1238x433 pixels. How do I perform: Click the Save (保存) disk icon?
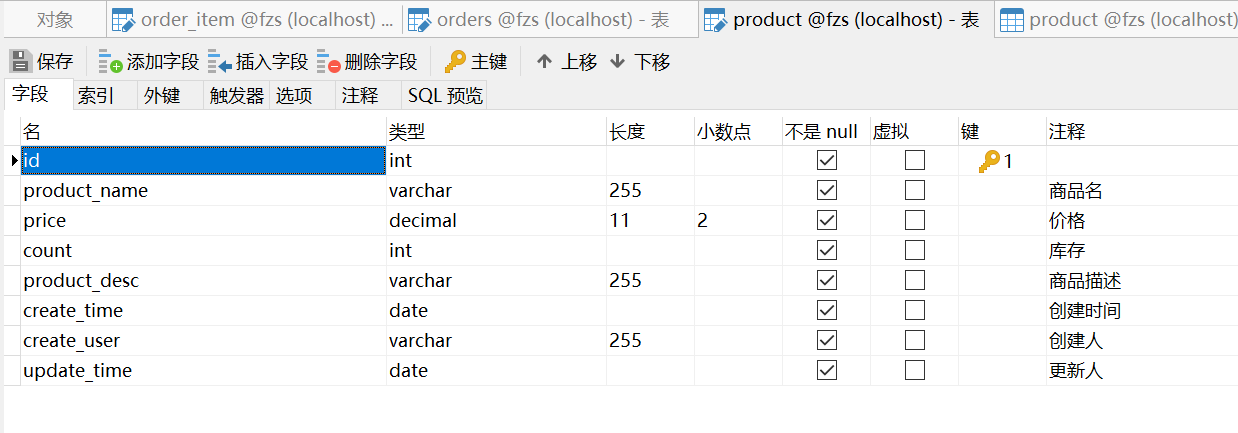[21, 62]
